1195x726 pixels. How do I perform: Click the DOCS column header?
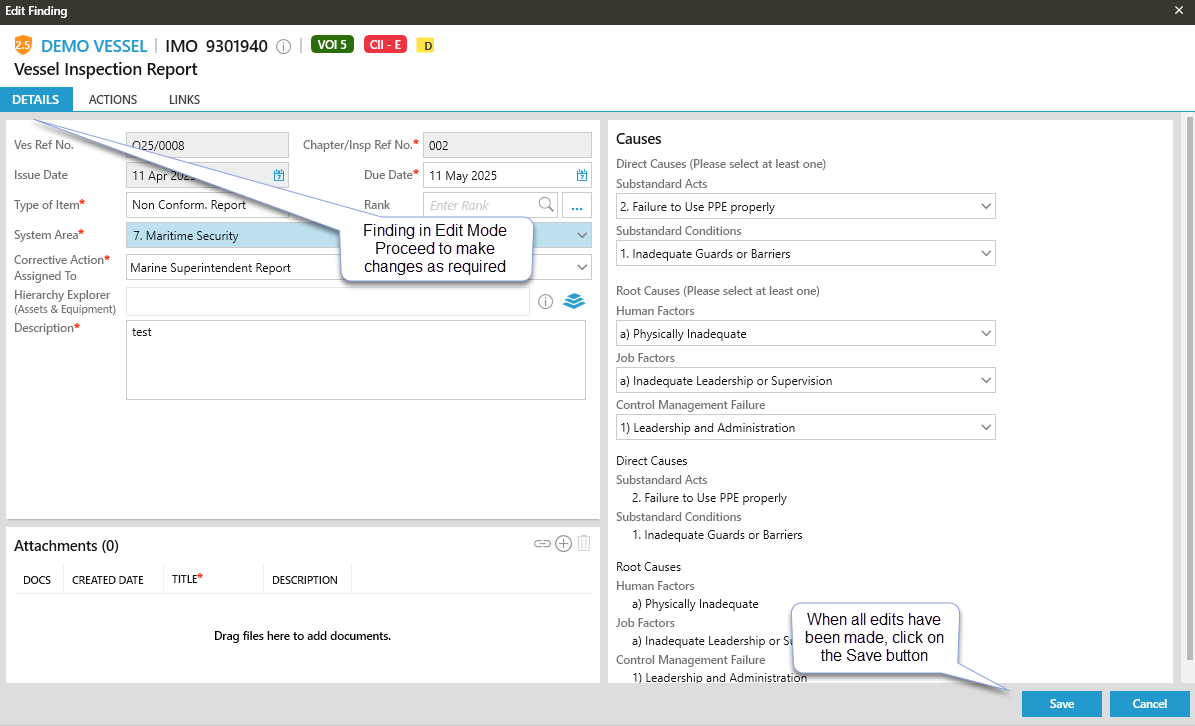[37, 580]
